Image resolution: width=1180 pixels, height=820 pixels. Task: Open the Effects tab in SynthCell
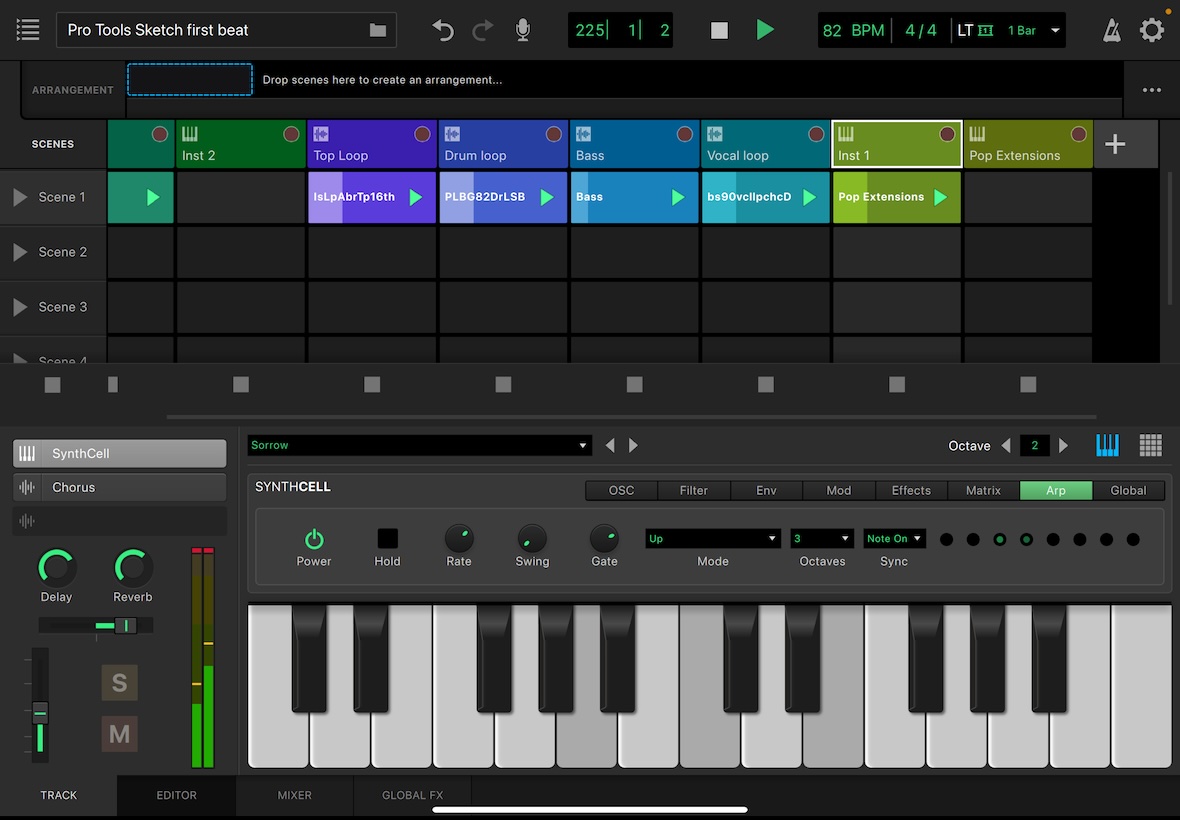tap(911, 490)
